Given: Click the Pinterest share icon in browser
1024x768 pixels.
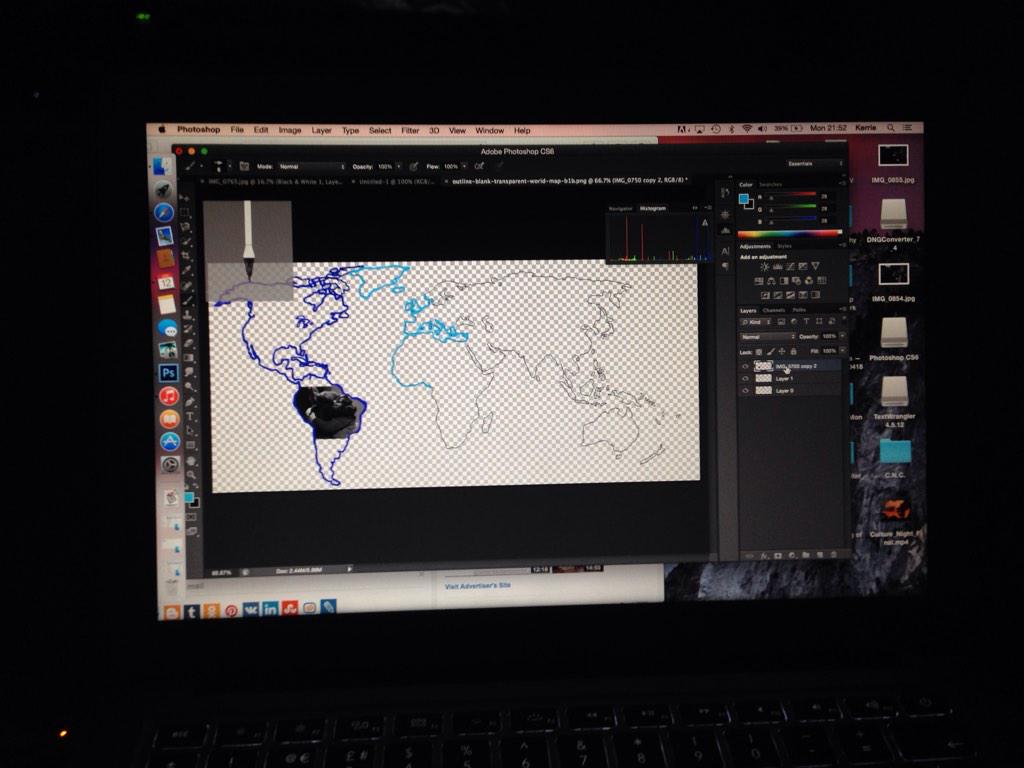Looking at the screenshot, I should coord(231,611).
